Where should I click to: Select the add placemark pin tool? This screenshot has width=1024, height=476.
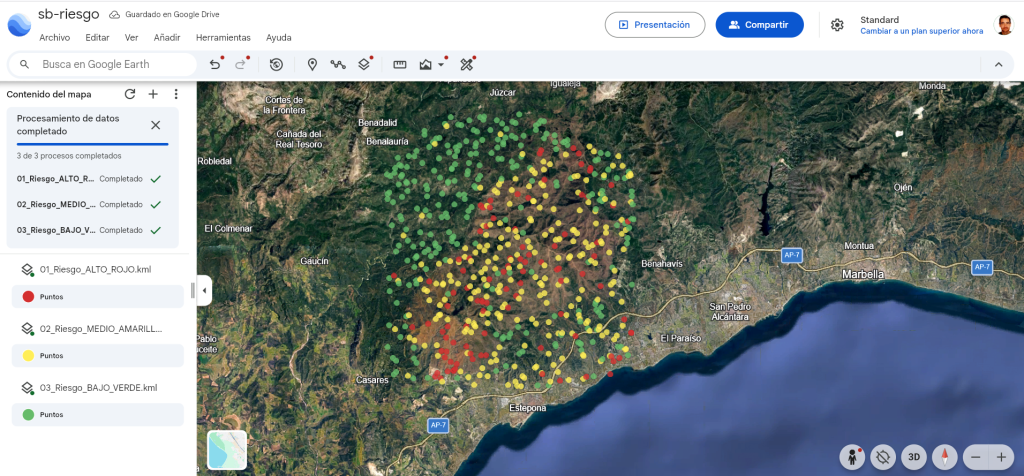coord(312,65)
